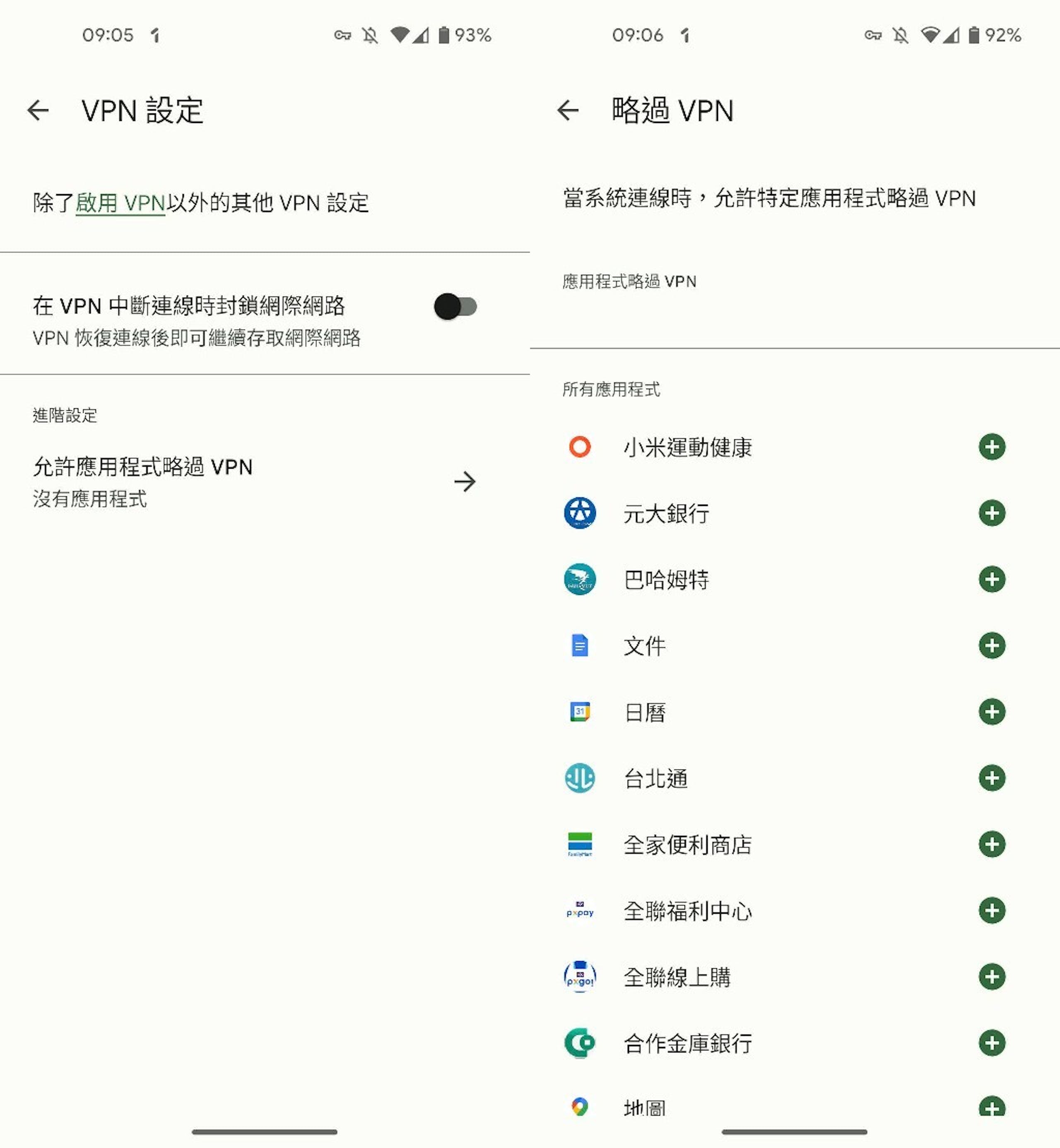Screen dimensions: 1060x1148
Task: Add 日曆 app to VPN bypass
Action: (992, 712)
